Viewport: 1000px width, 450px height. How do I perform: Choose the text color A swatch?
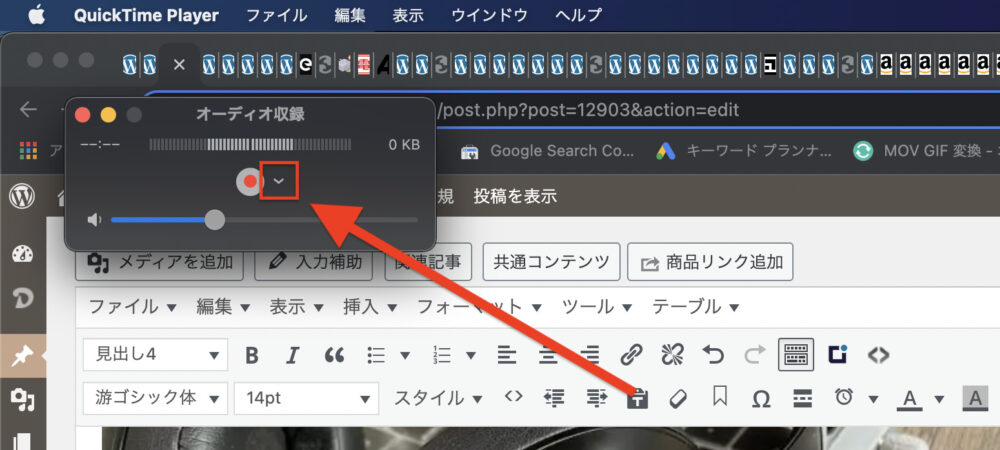(x=910, y=399)
